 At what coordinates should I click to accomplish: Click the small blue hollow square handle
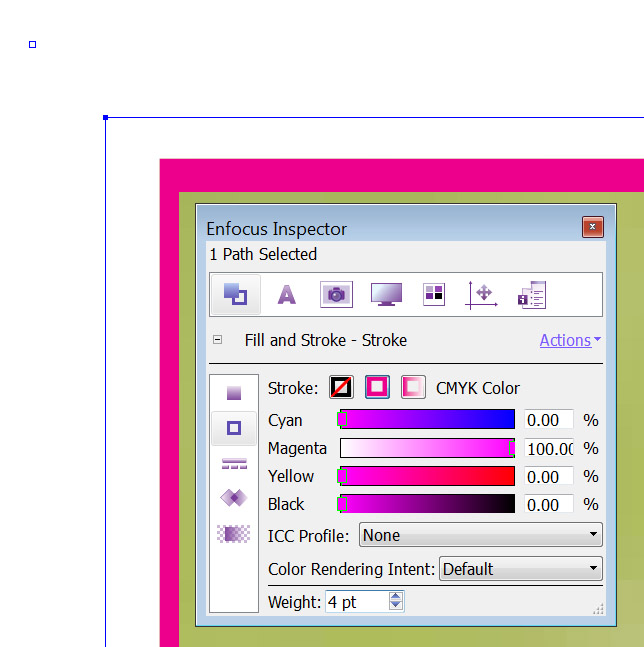[x=33, y=45]
